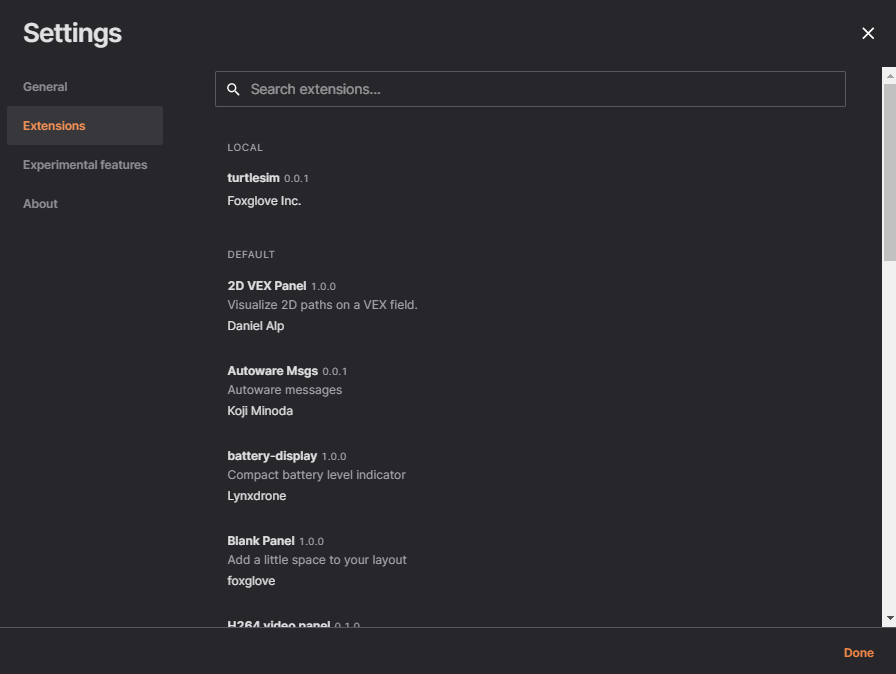The image size is (896, 674).
Task: Select Foxglove Inc. publisher text
Action: click(264, 201)
